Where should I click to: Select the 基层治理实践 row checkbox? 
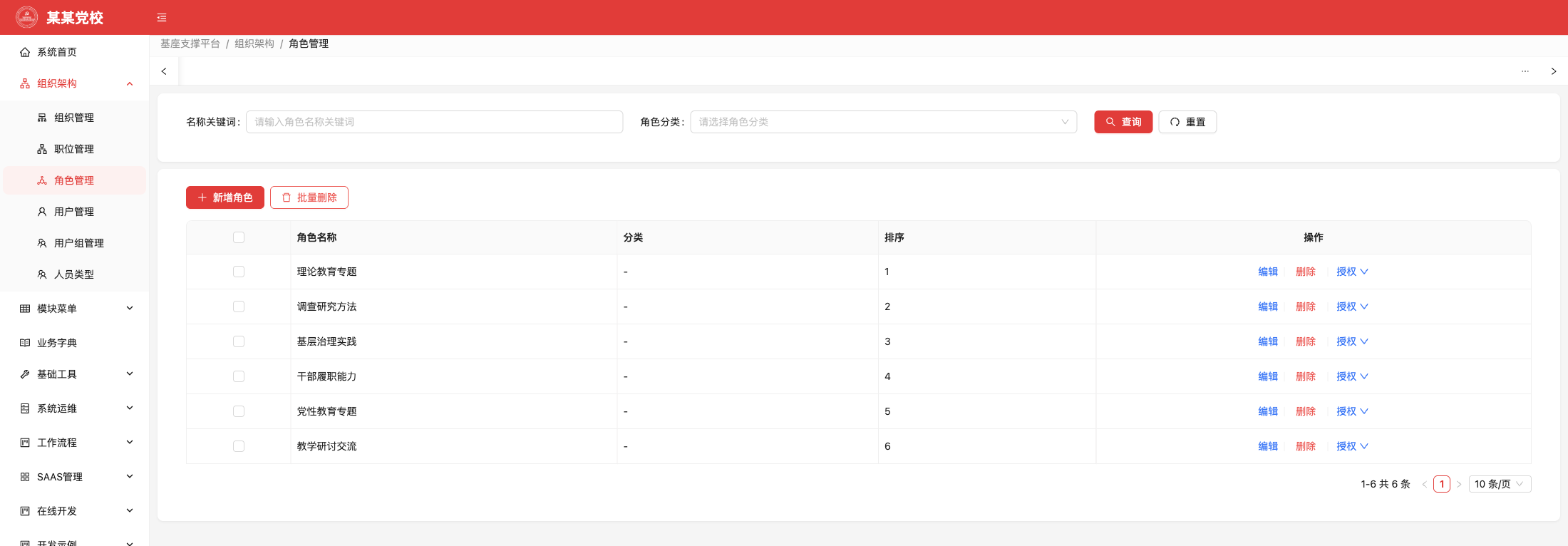[x=239, y=341]
